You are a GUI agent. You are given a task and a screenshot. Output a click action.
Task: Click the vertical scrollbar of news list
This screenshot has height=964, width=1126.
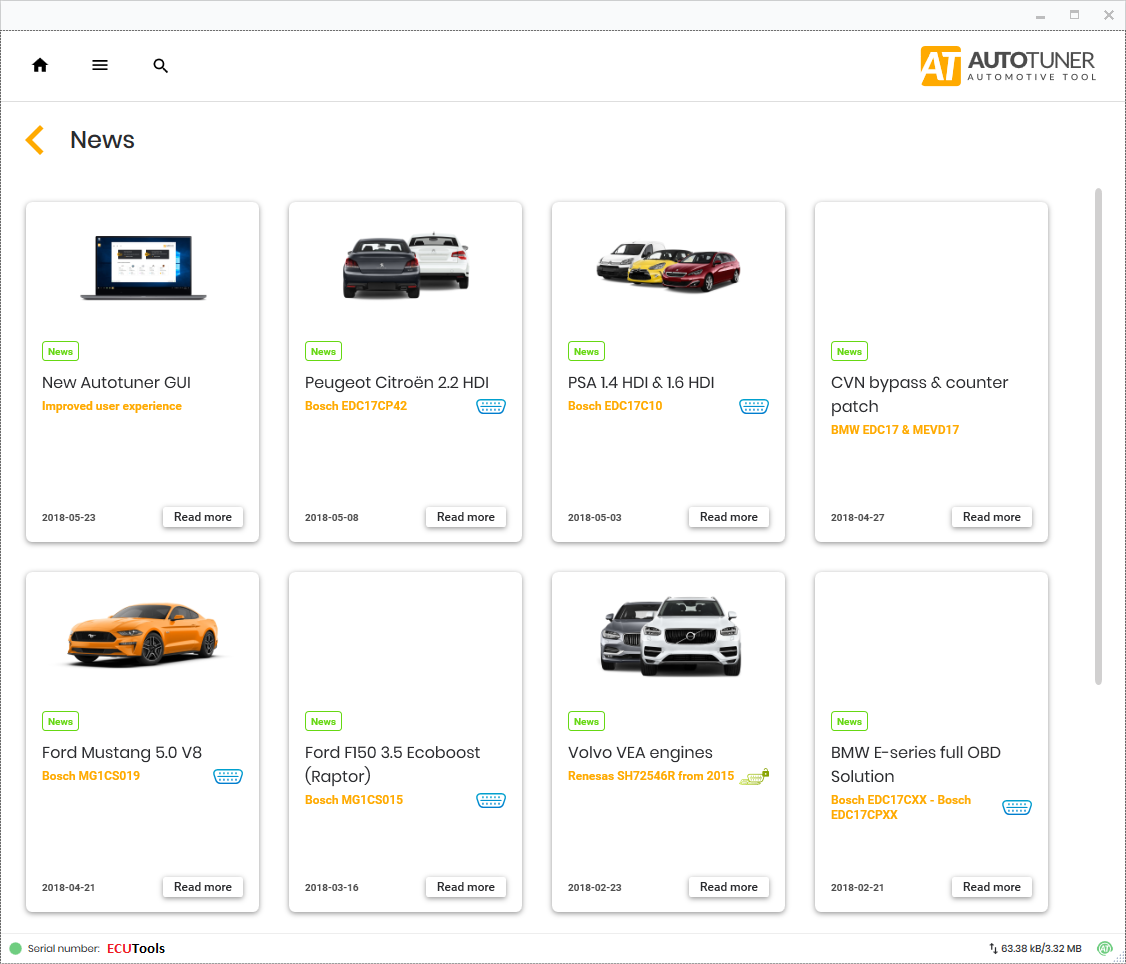point(1098,435)
